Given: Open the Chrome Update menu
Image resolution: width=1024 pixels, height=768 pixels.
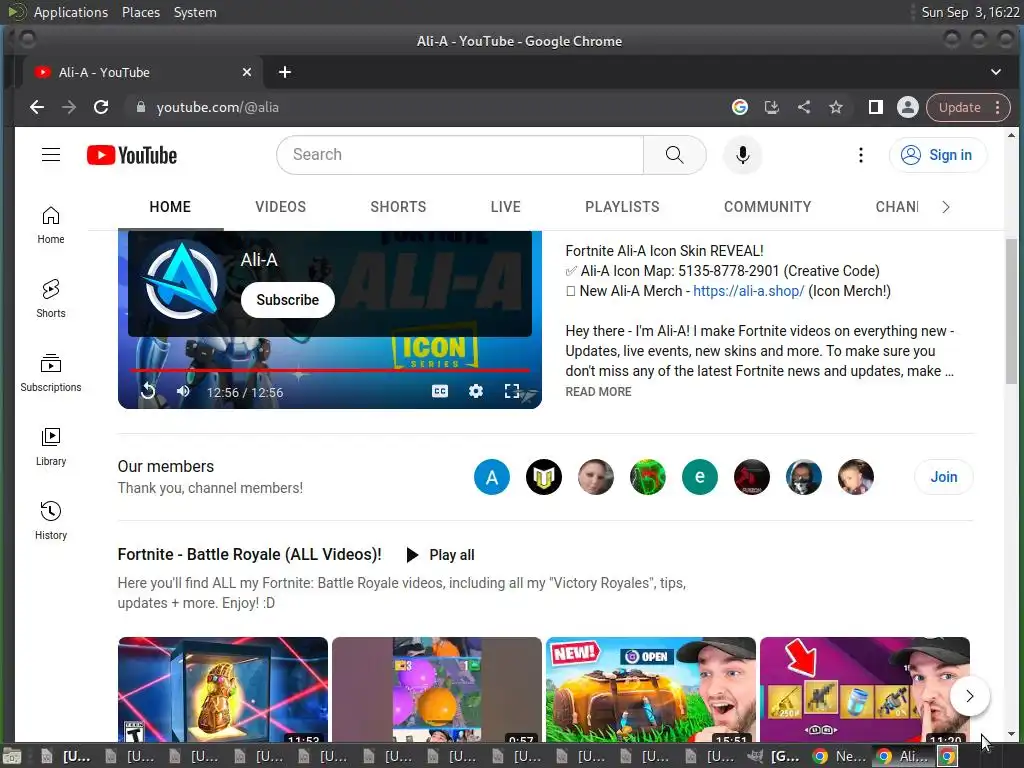Looking at the screenshot, I should click(968, 107).
